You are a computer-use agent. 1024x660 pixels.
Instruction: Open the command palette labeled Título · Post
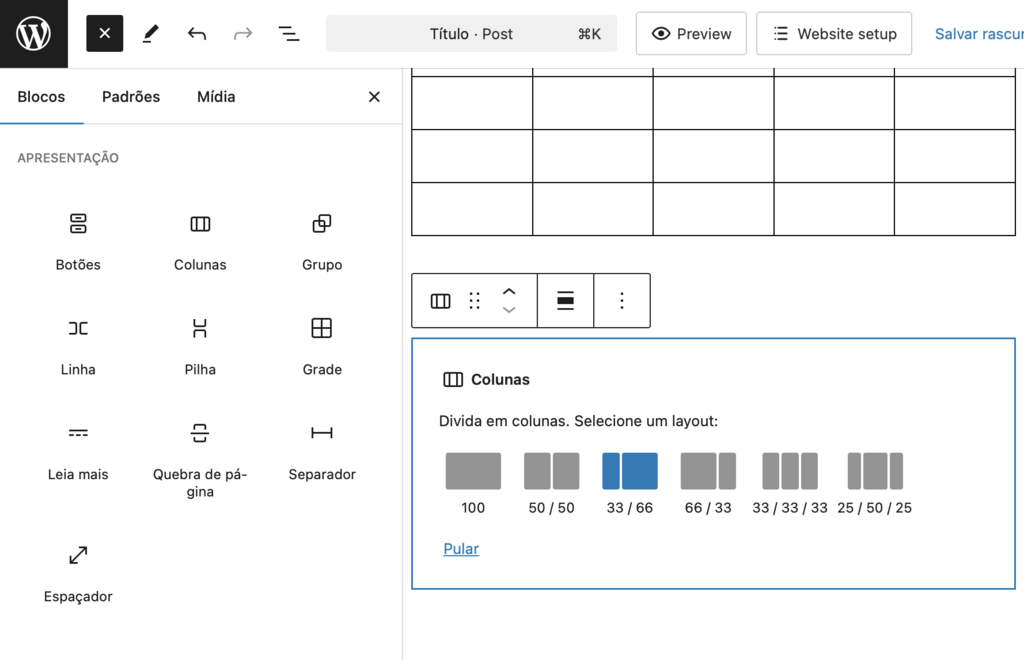[471, 33]
